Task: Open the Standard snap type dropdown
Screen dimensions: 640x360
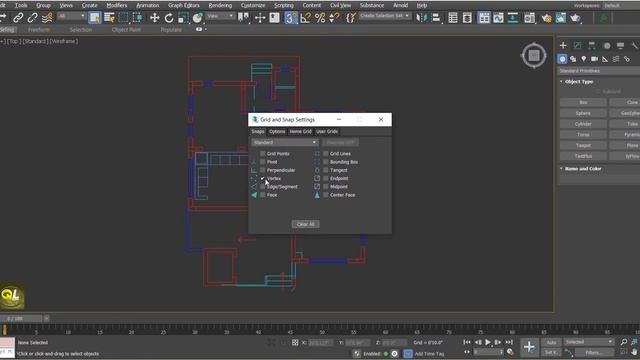Action: point(285,142)
